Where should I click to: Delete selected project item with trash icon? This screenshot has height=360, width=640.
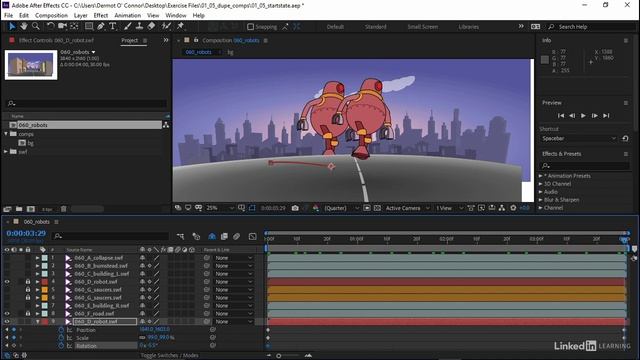point(63,209)
